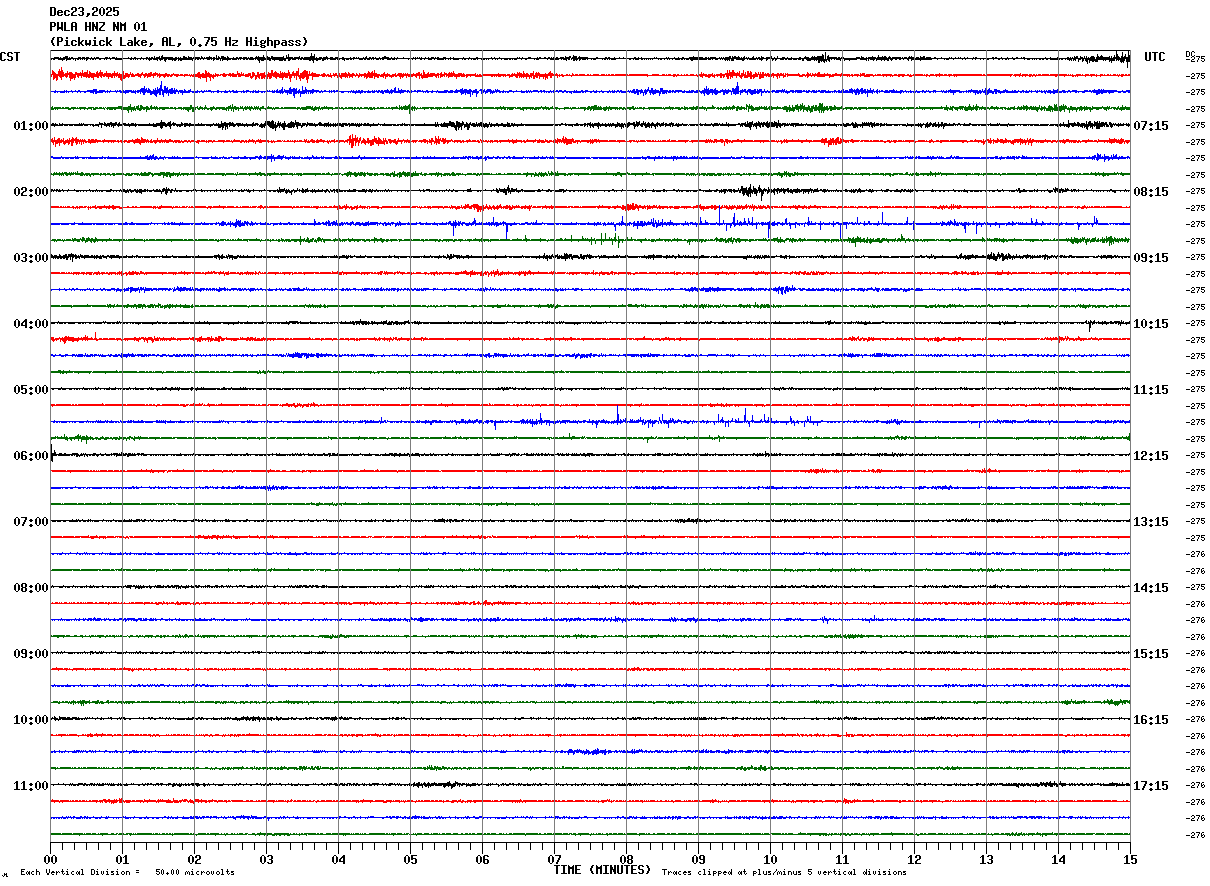Select the "03:00" CST time label
Viewport: 1210px width, 886px height.
click(x=31, y=258)
